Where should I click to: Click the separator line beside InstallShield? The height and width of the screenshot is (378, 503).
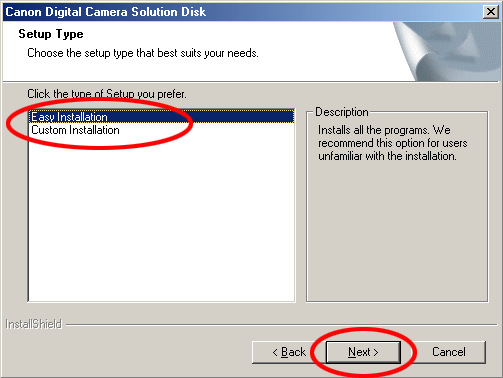tap(282, 324)
